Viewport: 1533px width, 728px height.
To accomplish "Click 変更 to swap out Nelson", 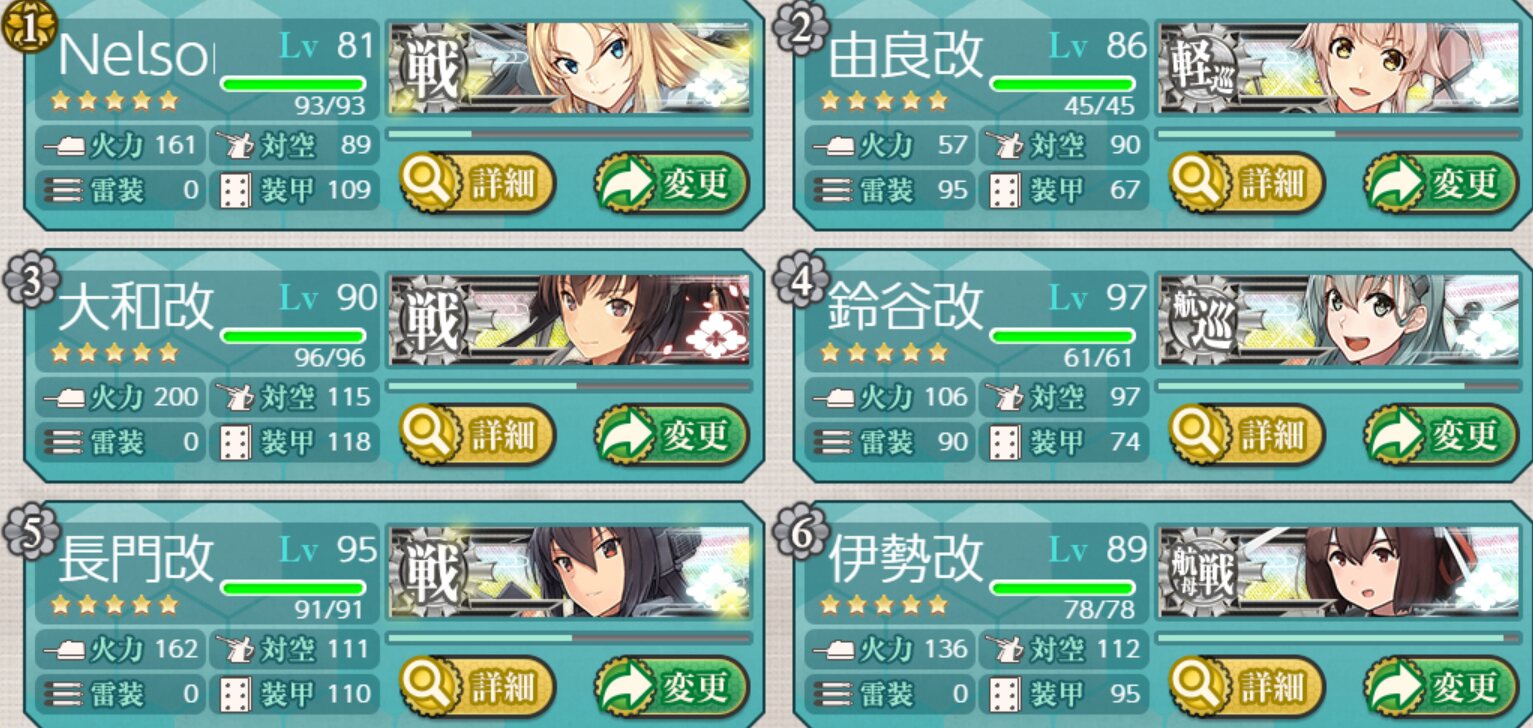I will click(672, 183).
